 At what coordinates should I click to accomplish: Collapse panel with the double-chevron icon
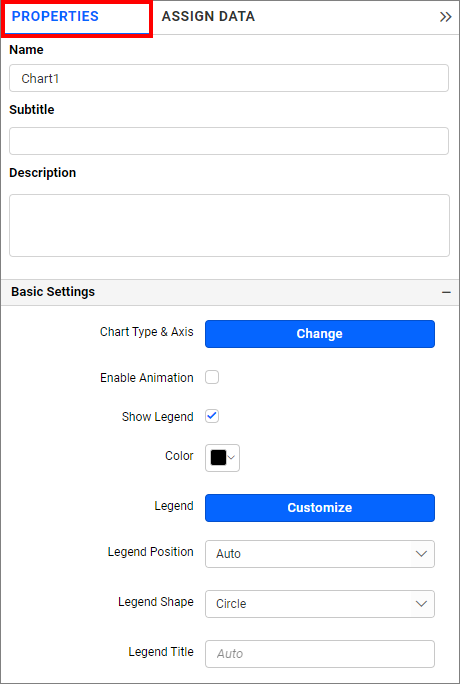(445, 17)
